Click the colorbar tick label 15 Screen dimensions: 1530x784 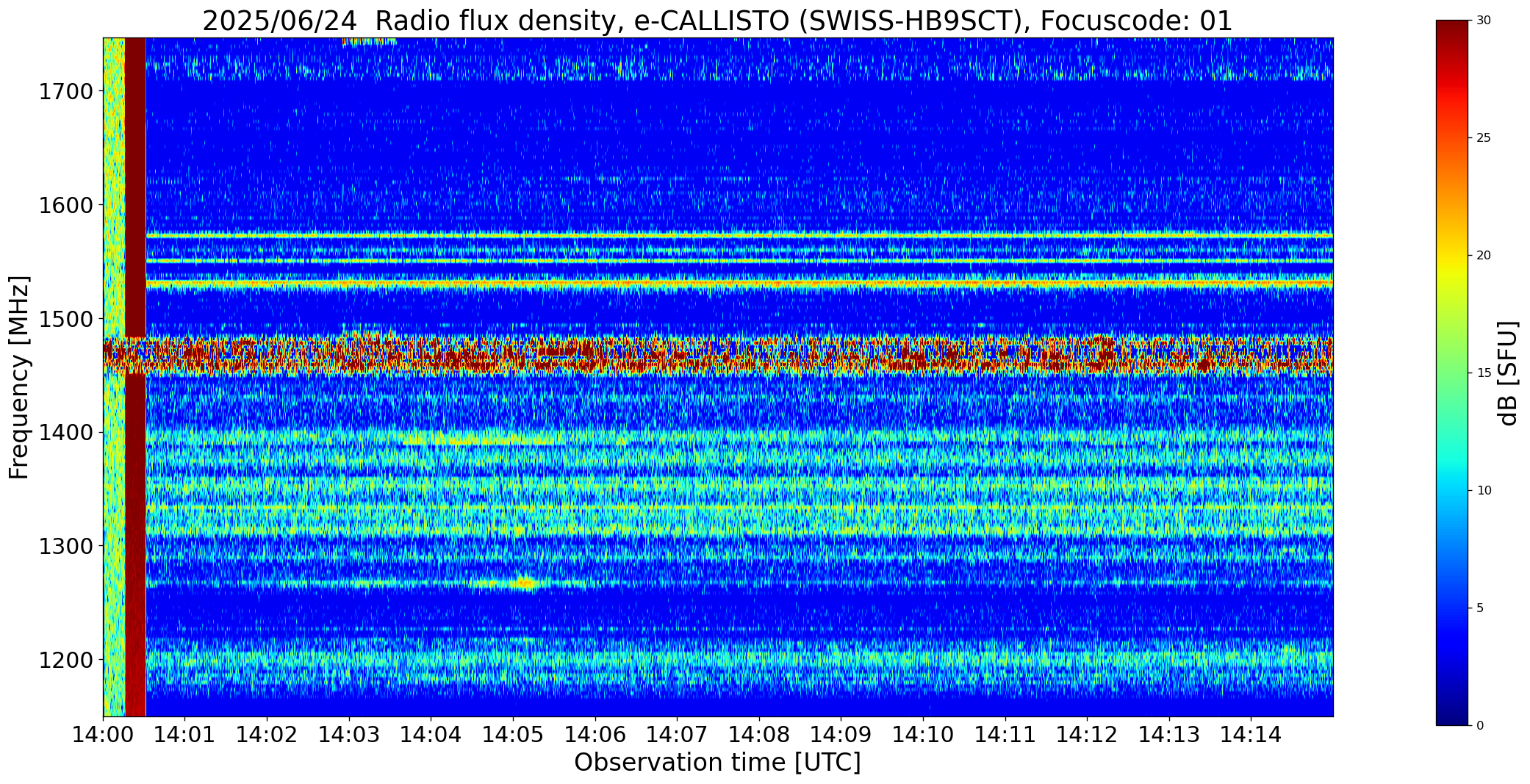click(x=1484, y=373)
